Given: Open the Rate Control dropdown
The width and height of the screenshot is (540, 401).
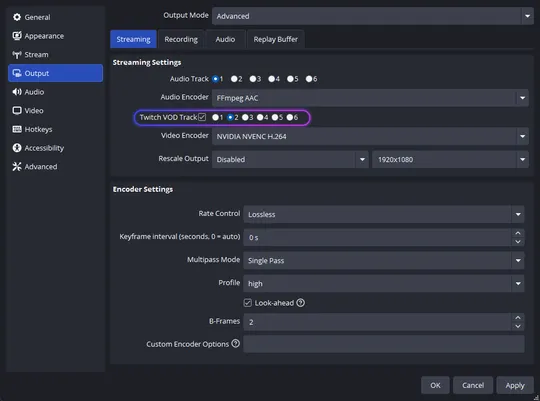Looking at the screenshot, I should 384,214.
